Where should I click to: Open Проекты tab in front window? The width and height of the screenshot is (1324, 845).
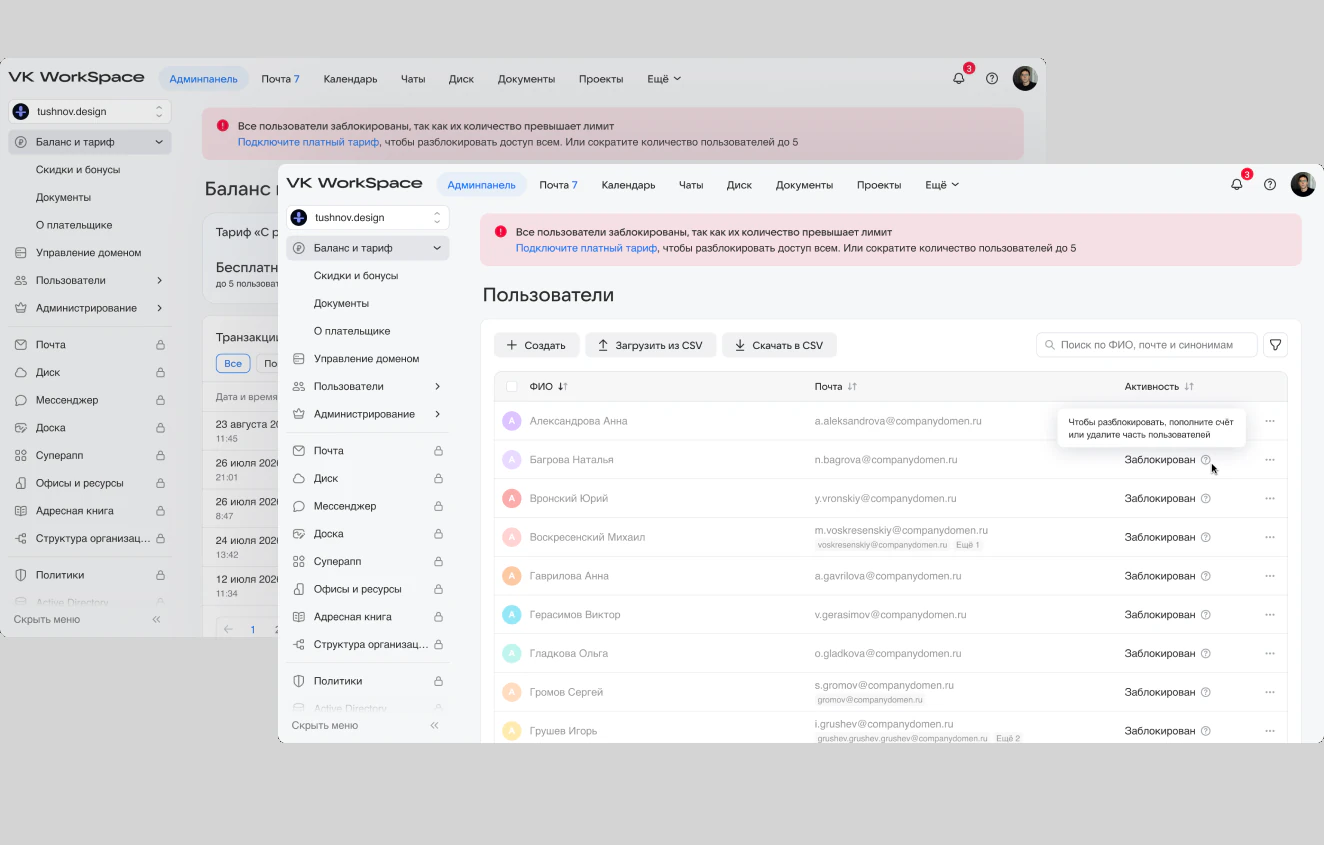pyautogui.click(x=879, y=185)
